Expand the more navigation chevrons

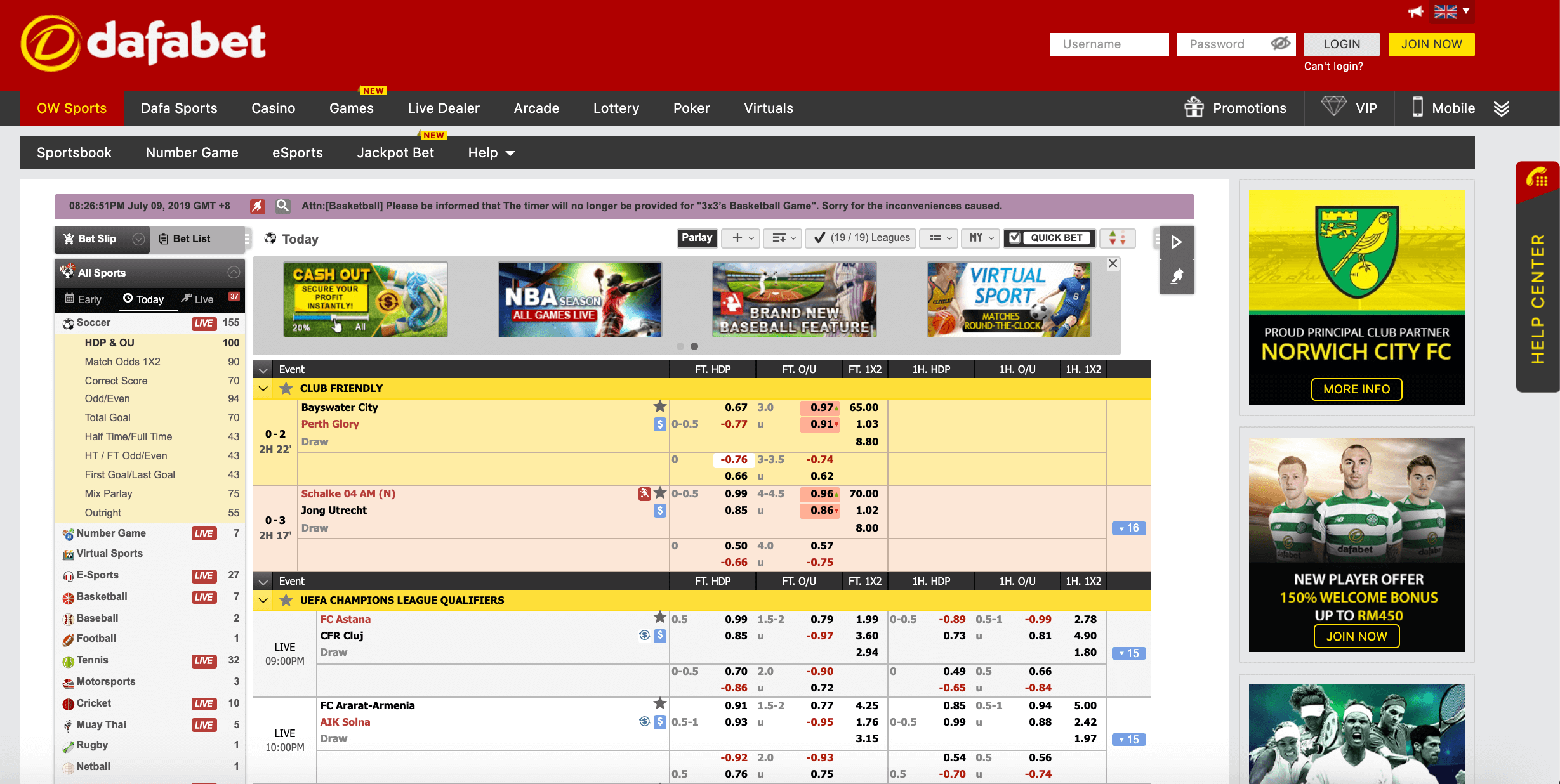pyautogui.click(x=1502, y=108)
